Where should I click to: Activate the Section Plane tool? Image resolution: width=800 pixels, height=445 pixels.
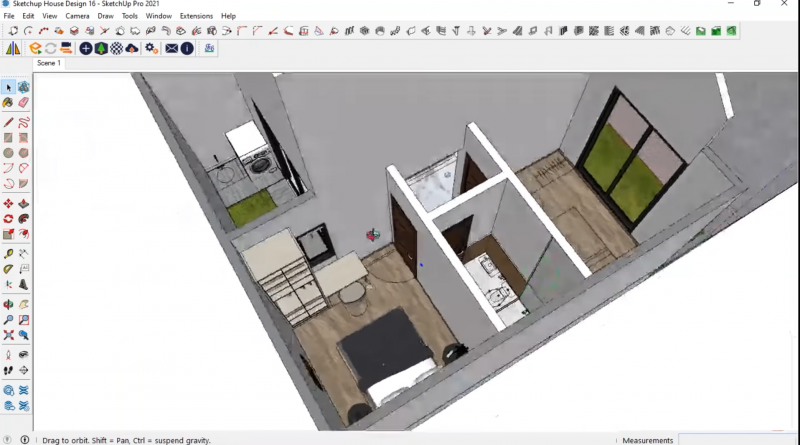pyautogui.click(x=23, y=370)
